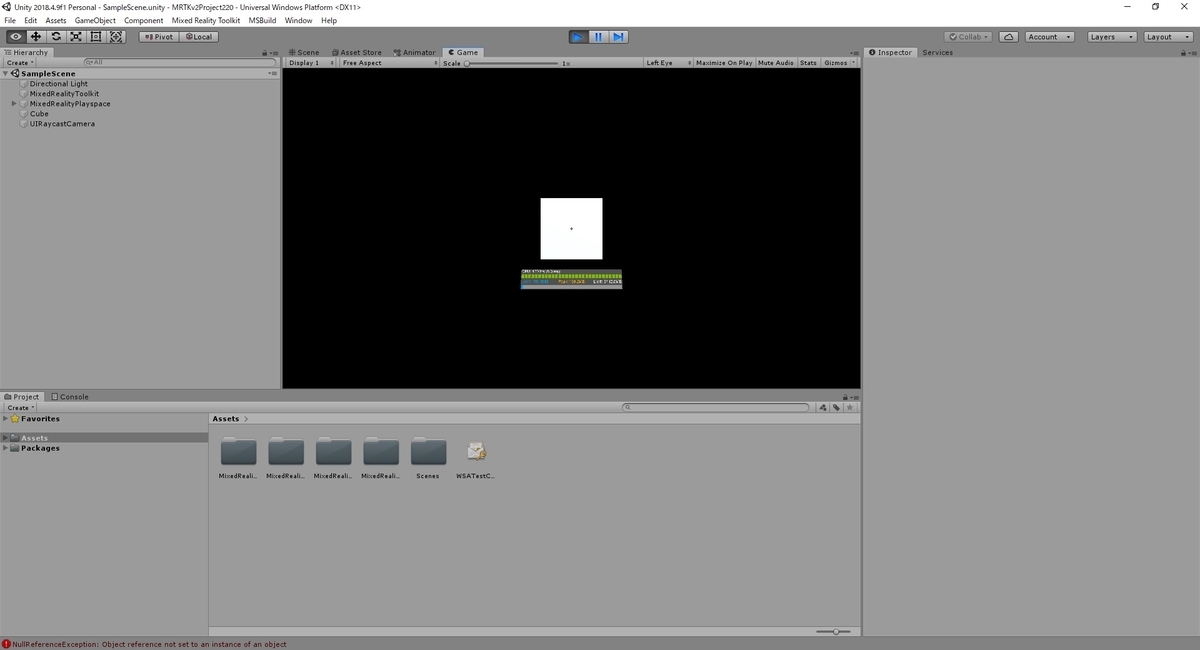Select the Rotate tool
Image resolution: width=1200 pixels, height=650 pixels.
click(x=56, y=37)
